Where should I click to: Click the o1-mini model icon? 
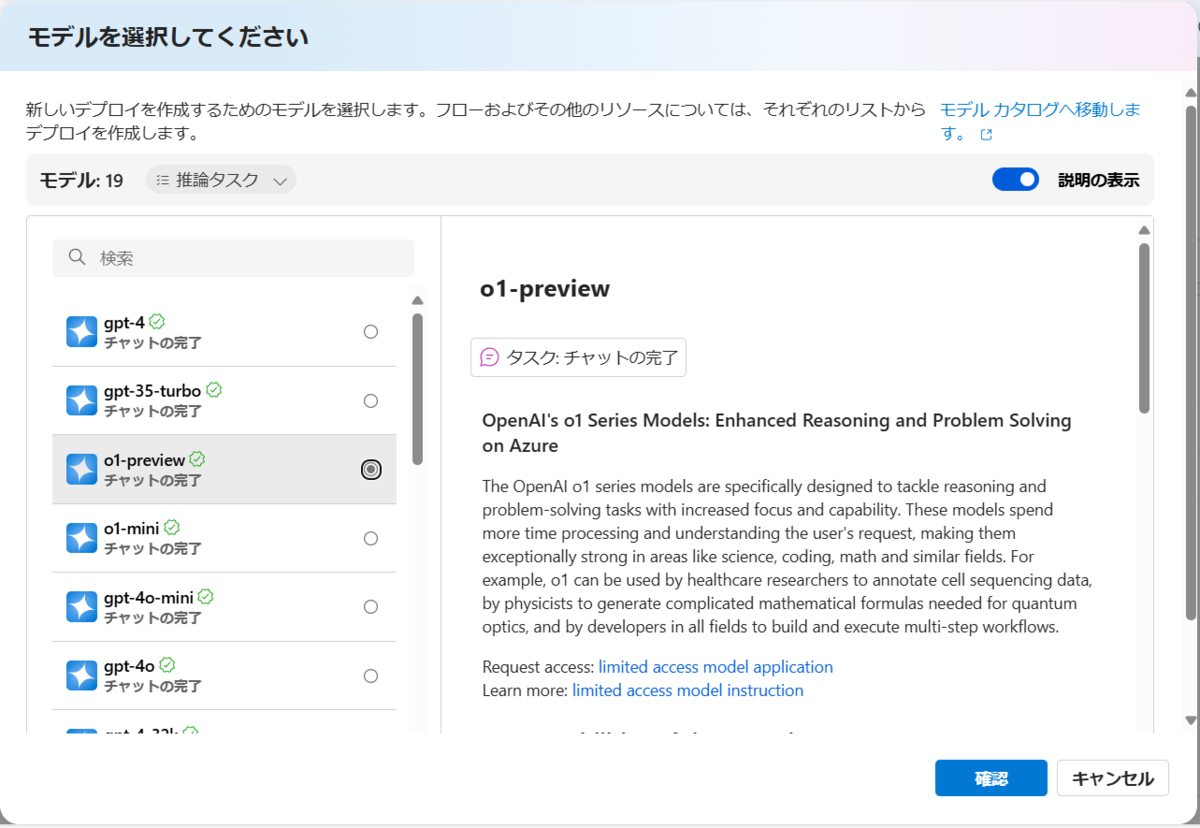(82, 538)
